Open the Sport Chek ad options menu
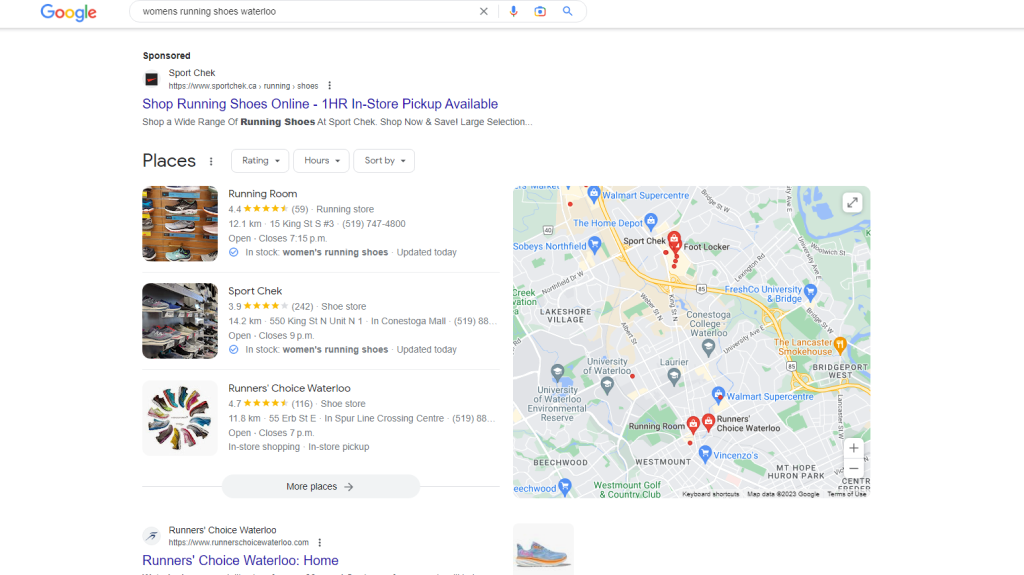The width and height of the screenshot is (1024, 575). [330, 86]
